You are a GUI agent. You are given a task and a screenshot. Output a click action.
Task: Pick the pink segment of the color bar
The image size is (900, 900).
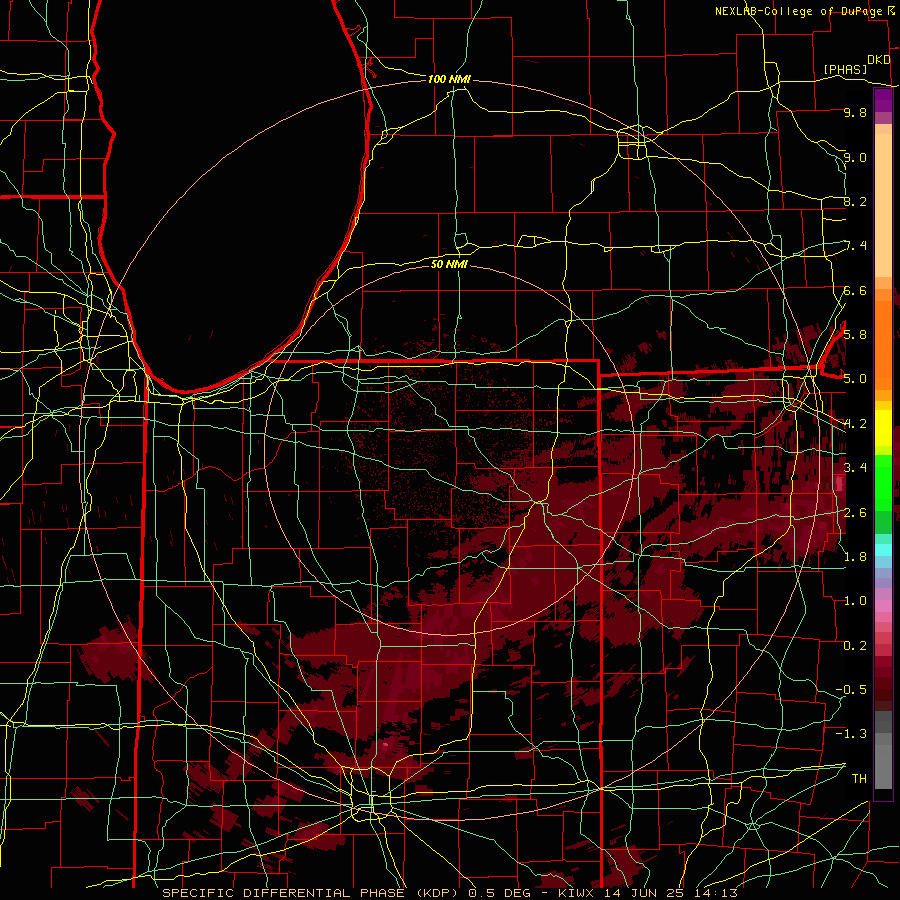click(883, 606)
